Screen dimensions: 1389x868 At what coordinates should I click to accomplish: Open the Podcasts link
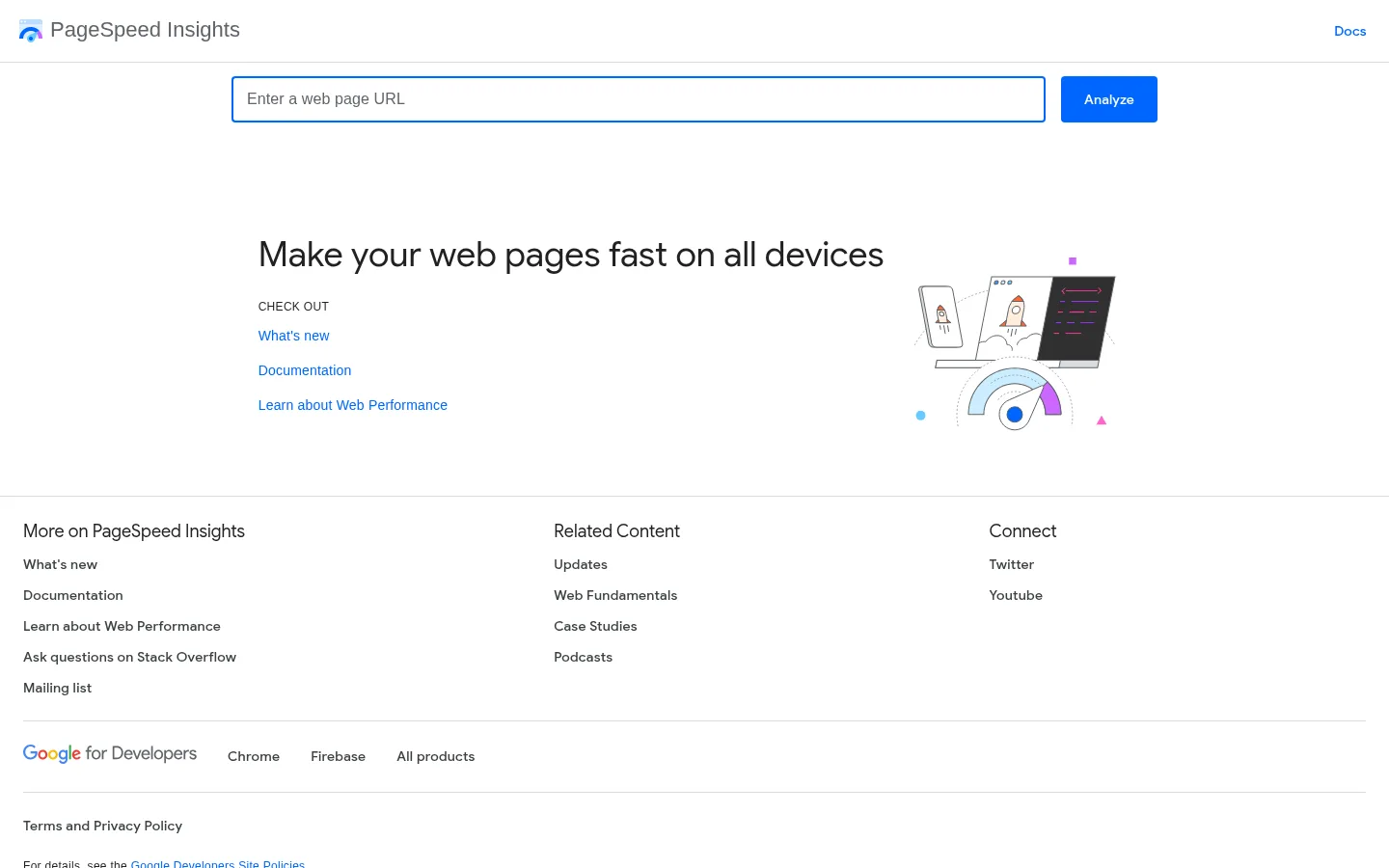[583, 657]
